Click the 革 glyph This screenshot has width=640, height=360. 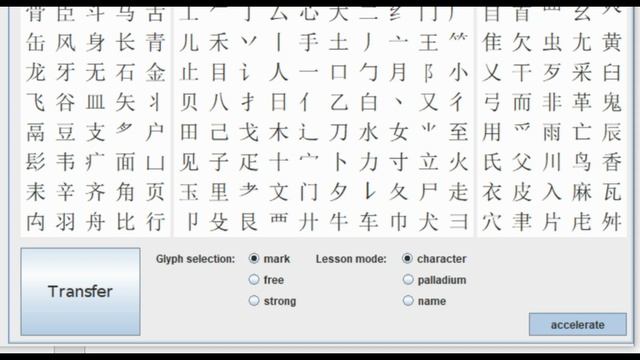(582, 102)
